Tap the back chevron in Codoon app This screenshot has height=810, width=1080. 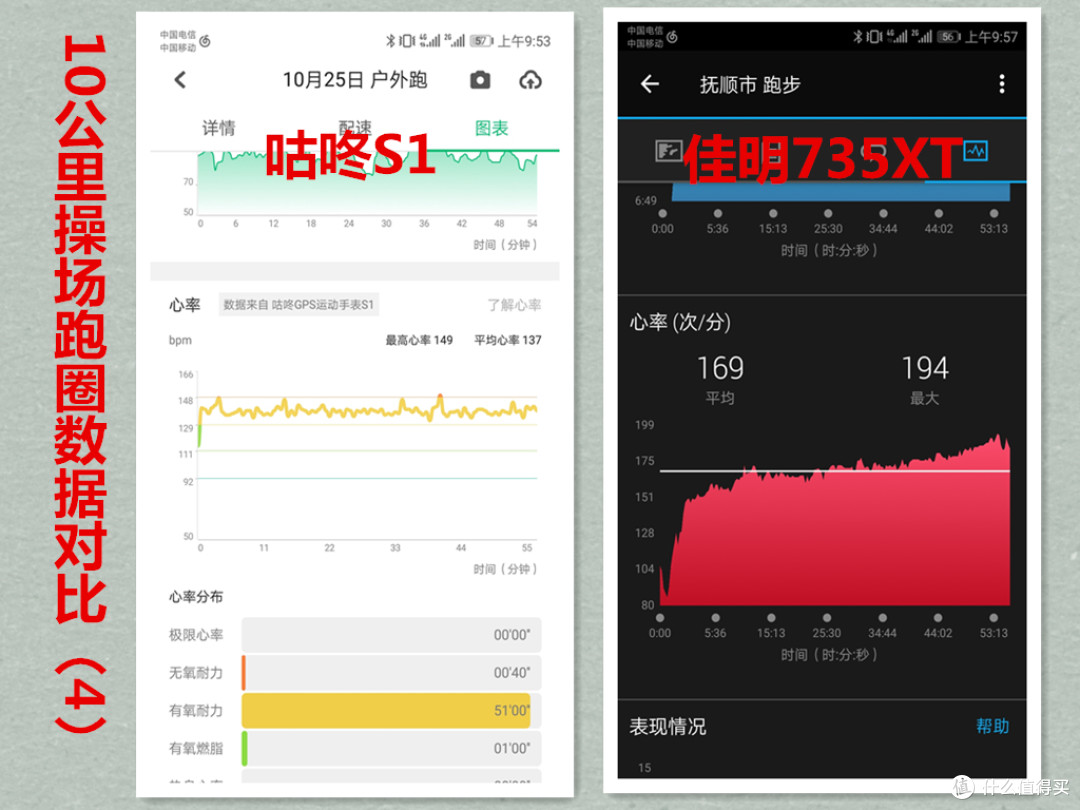(180, 80)
